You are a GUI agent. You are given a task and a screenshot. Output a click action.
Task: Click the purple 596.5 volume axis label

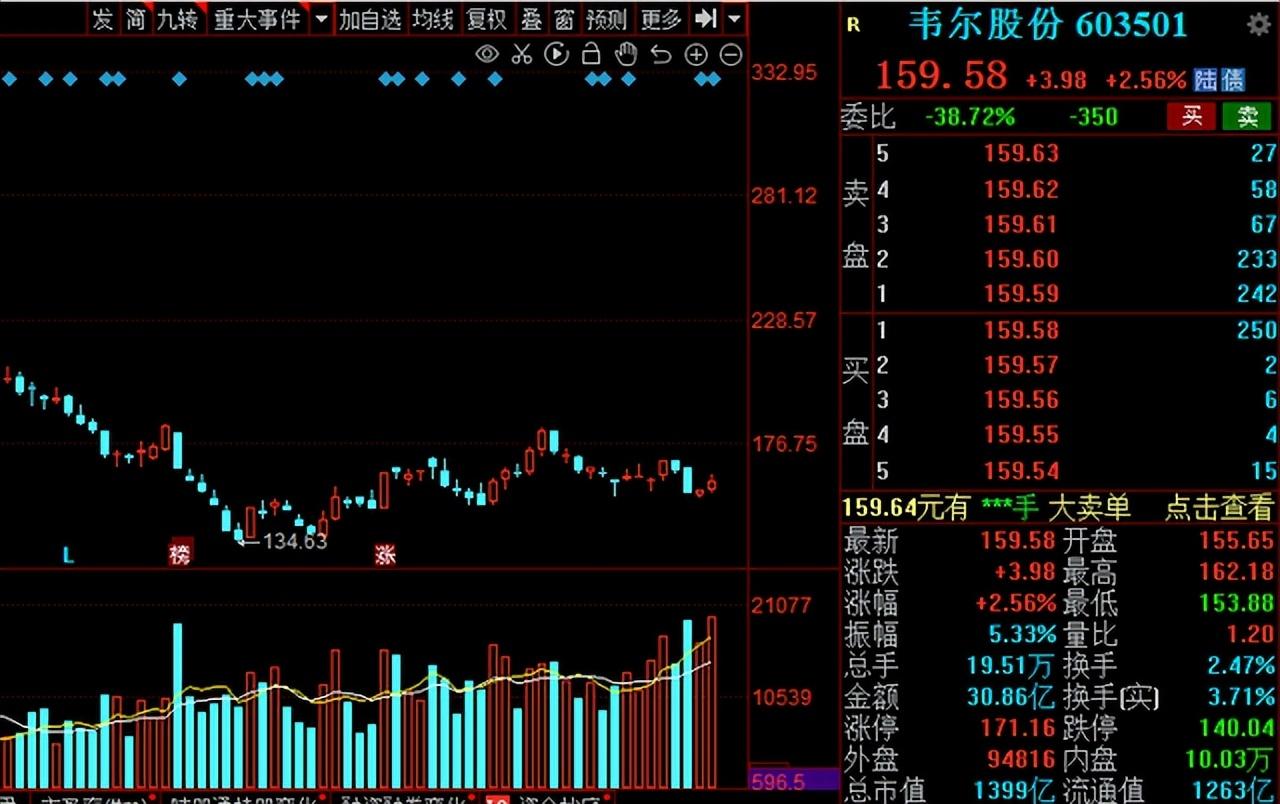click(x=793, y=781)
